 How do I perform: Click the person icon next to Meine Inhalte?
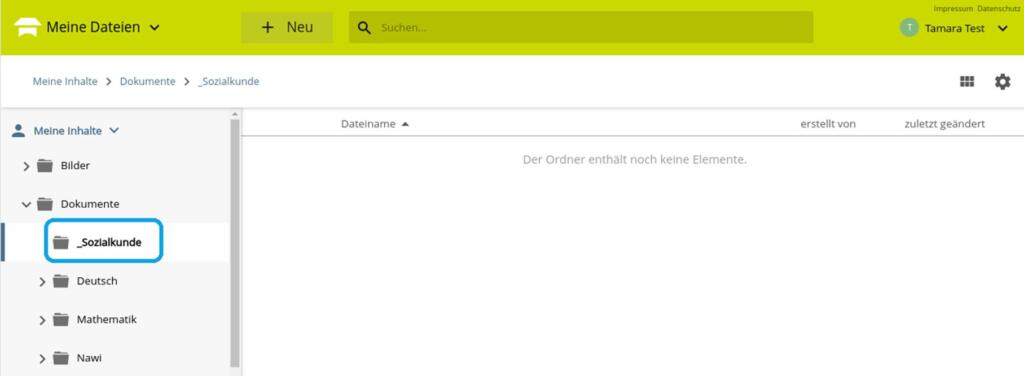19,131
